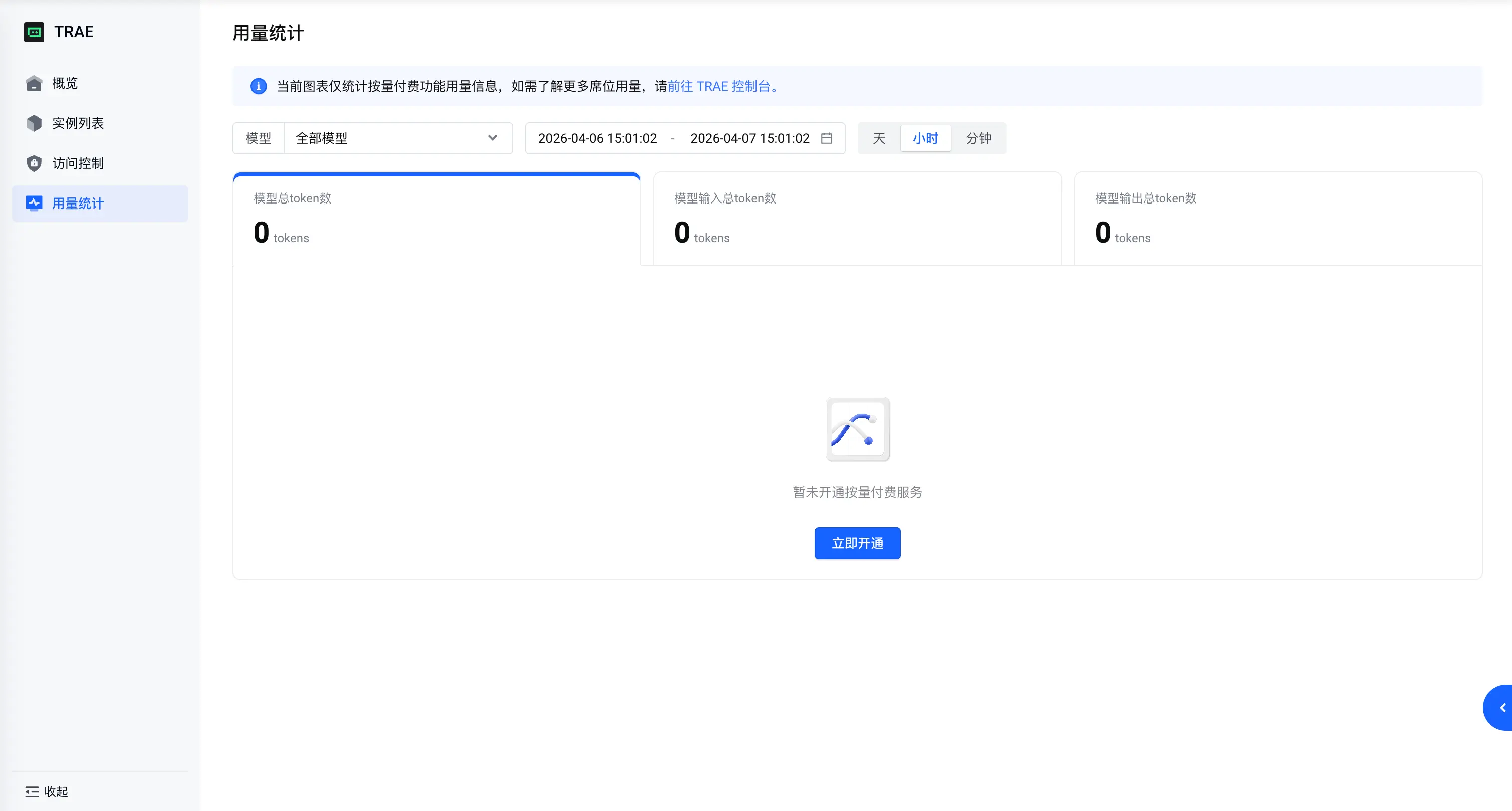Viewport: 1512px width, 811px height.
Task: Click the 收起 collapse icon
Action: [32, 791]
